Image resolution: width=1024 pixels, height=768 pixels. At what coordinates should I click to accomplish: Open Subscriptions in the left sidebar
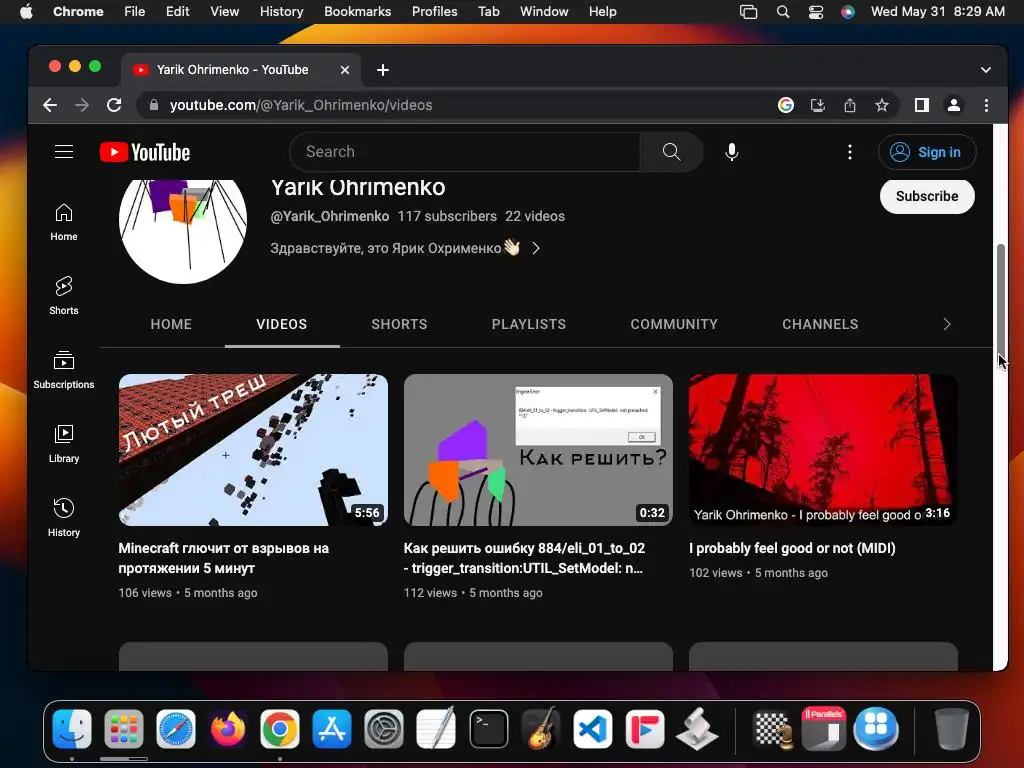click(63, 370)
